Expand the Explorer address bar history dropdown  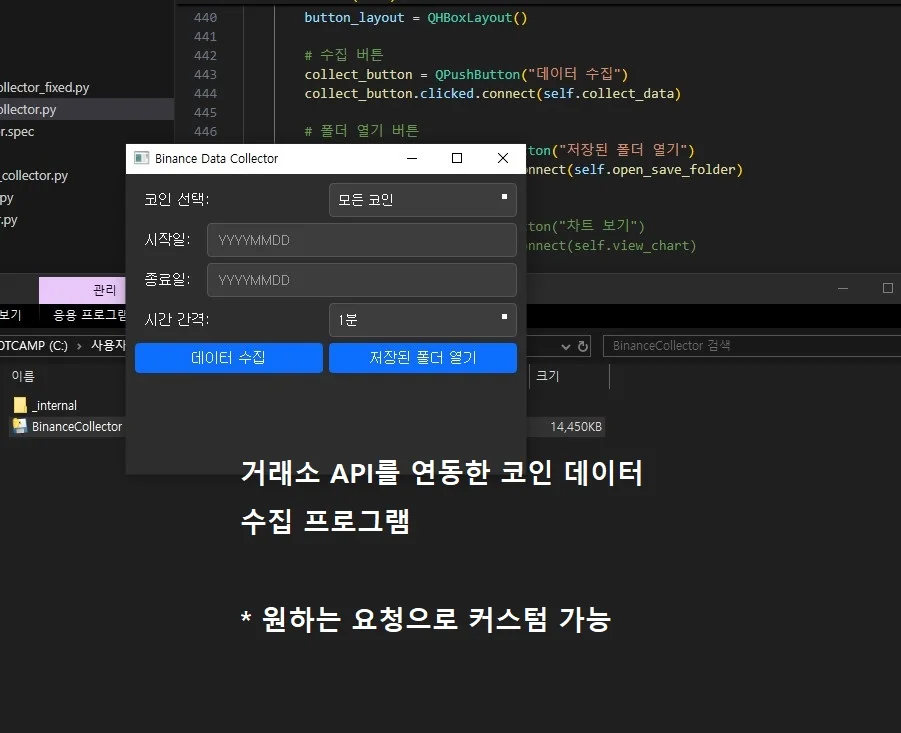565,346
